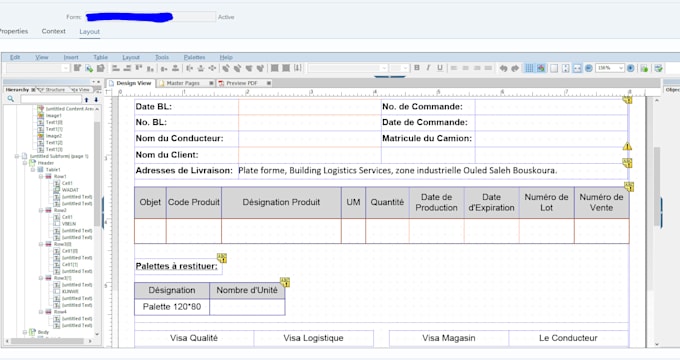Select the Body node in Hierarchy
The width and height of the screenshot is (680, 360).
pos(43,332)
